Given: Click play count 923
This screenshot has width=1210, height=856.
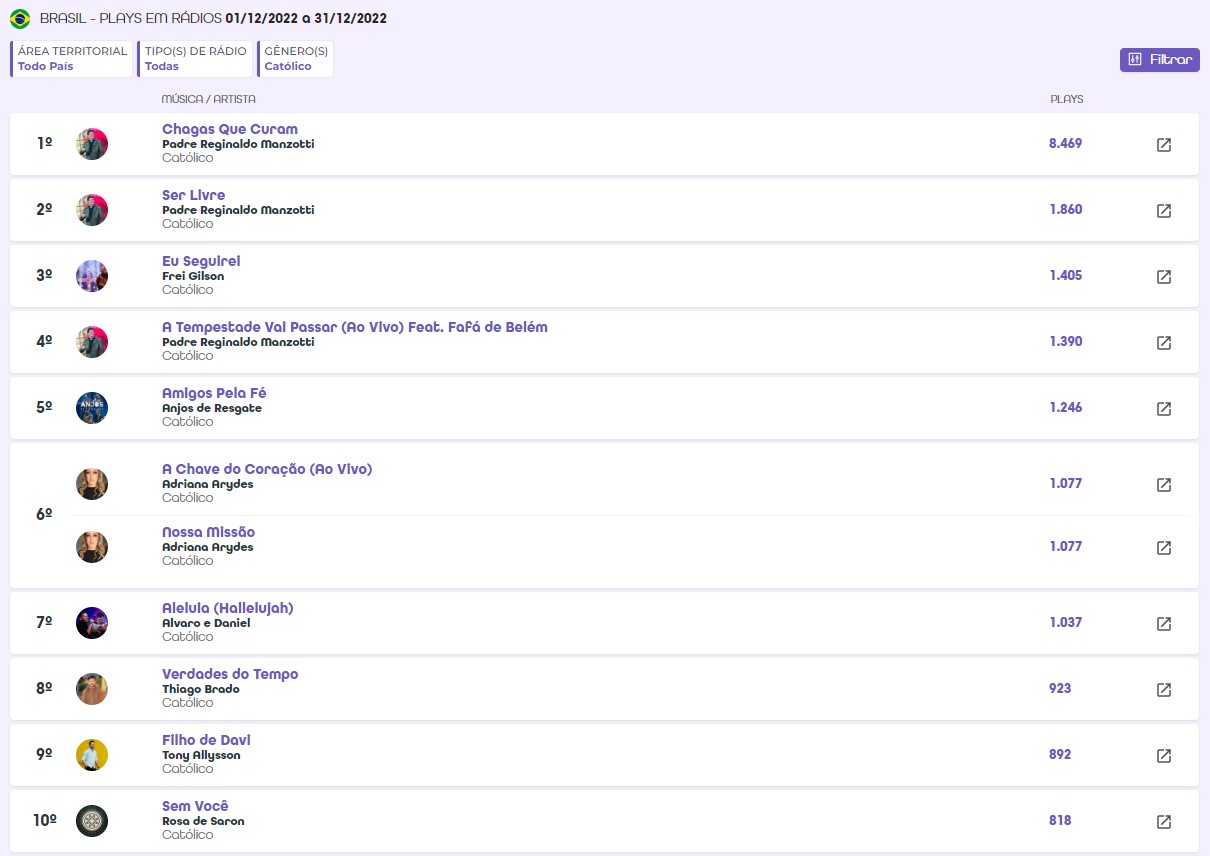Looking at the screenshot, I should 1060,688.
